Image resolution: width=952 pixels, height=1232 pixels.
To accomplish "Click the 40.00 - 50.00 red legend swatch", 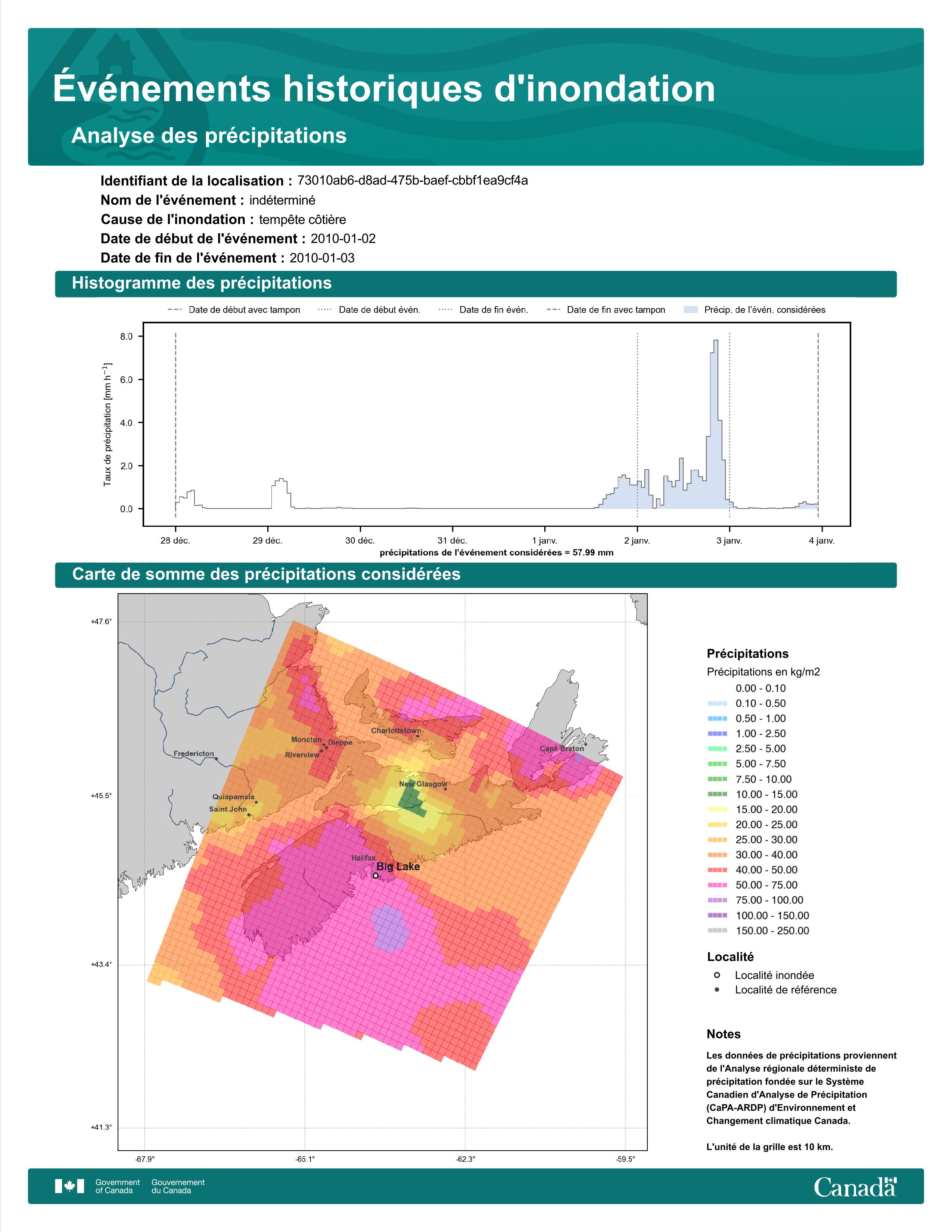I will (717, 870).
